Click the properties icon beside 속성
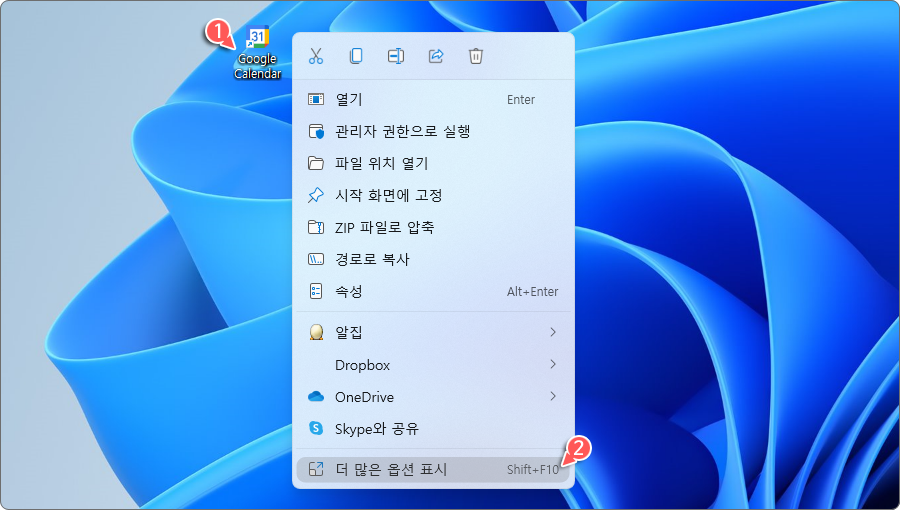Image resolution: width=900 pixels, height=510 pixels. click(x=316, y=291)
